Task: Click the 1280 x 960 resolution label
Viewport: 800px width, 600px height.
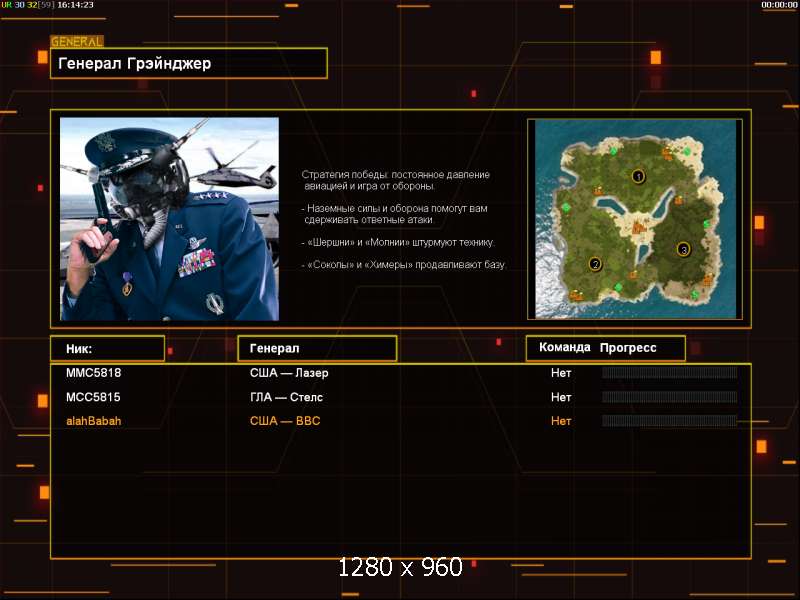Action: coord(401,567)
